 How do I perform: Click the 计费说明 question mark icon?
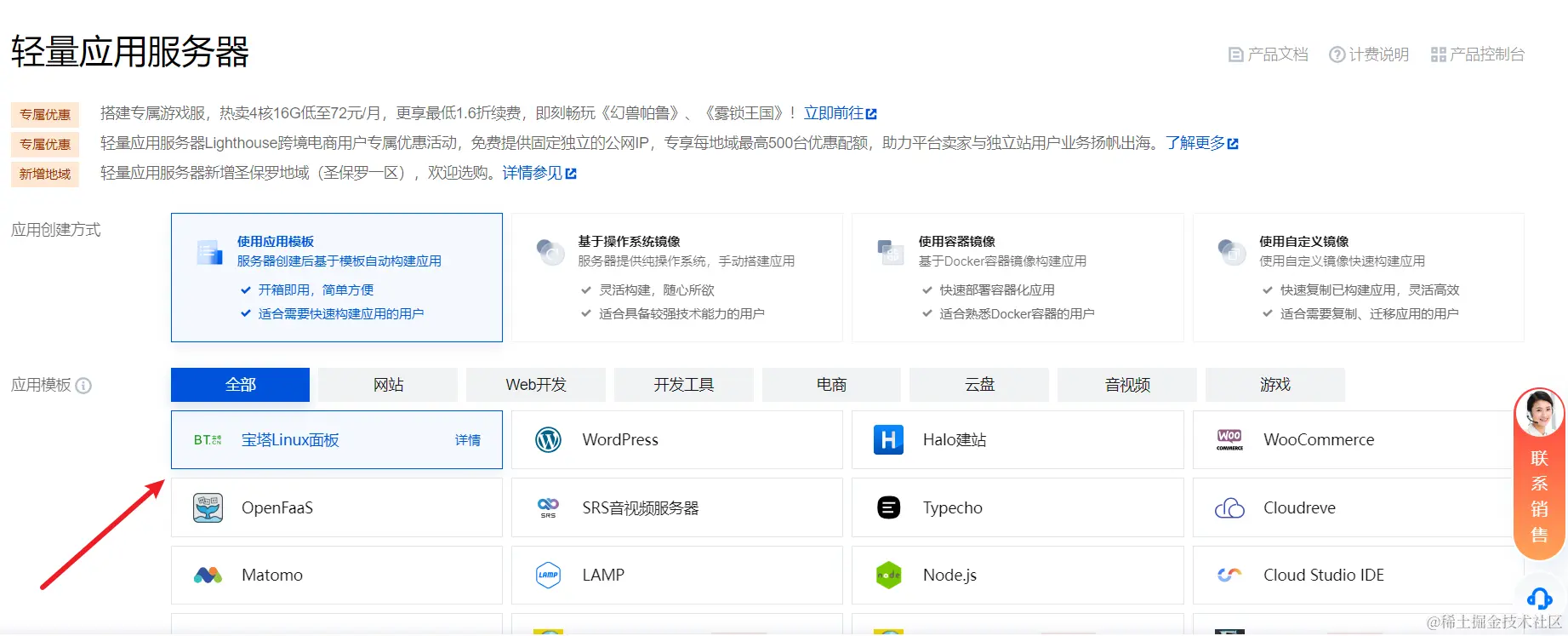[1337, 54]
